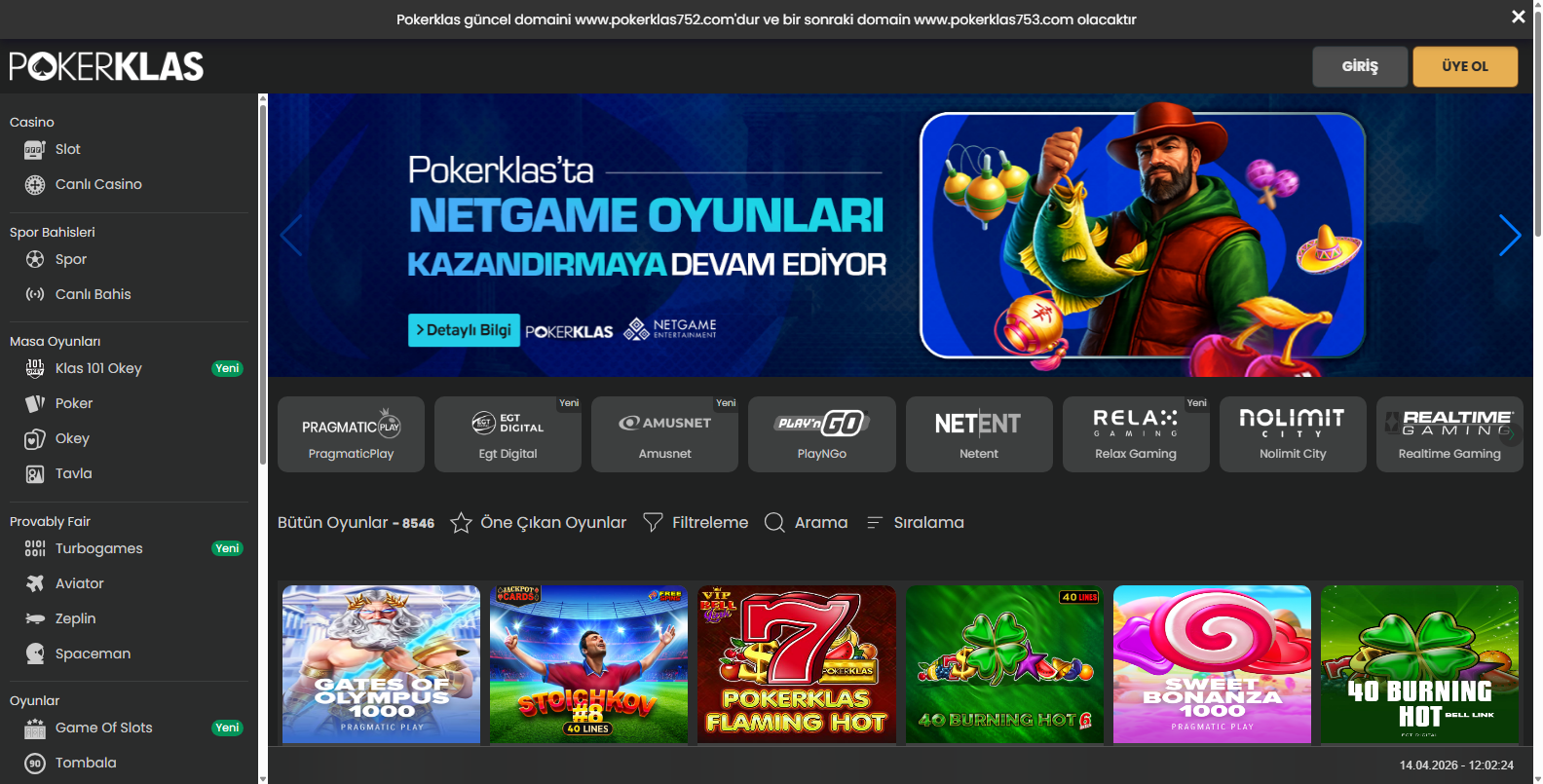Click the Detaylı Bilgi banner button

pyautogui.click(x=464, y=330)
